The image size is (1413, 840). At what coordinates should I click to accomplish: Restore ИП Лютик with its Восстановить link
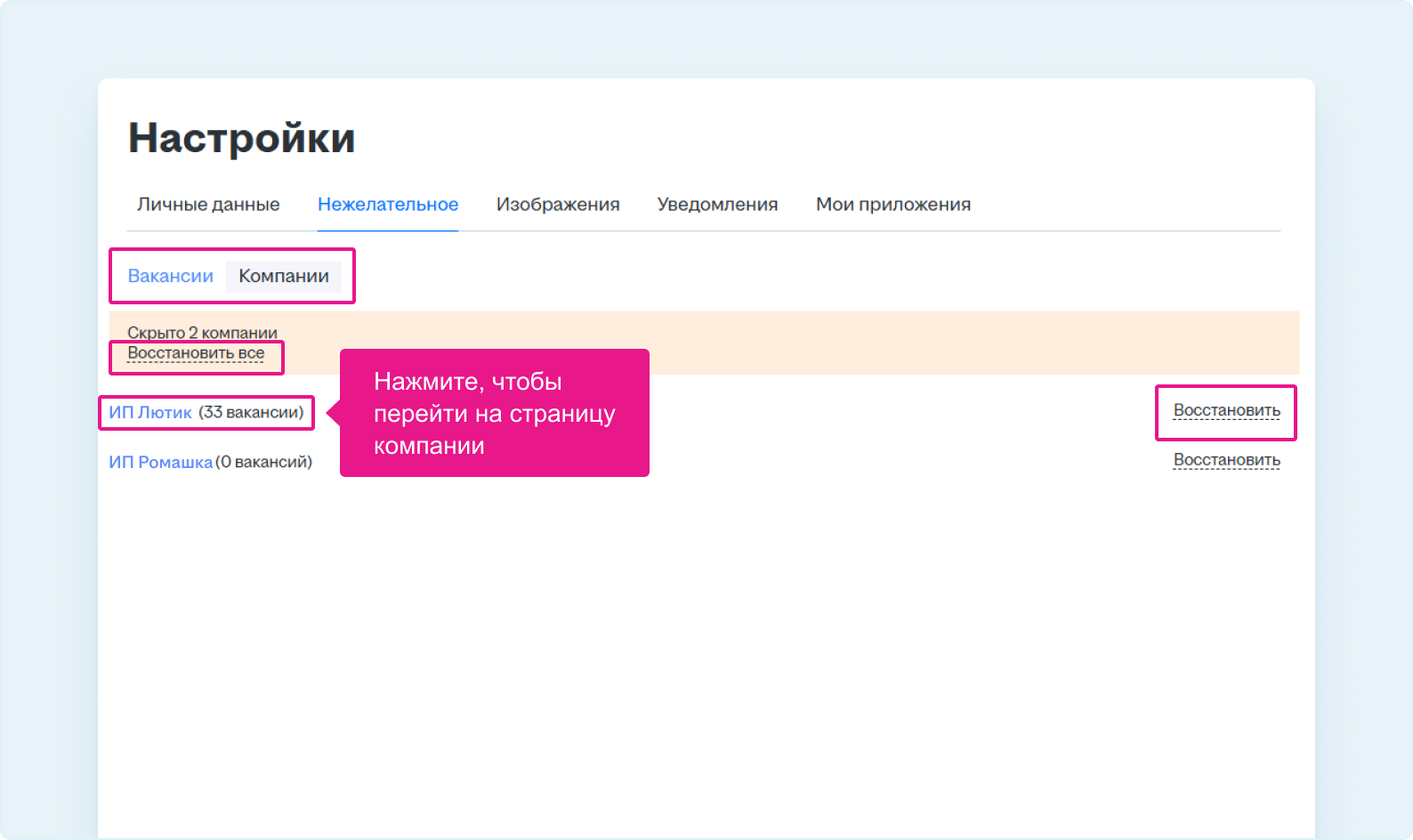(x=1226, y=411)
